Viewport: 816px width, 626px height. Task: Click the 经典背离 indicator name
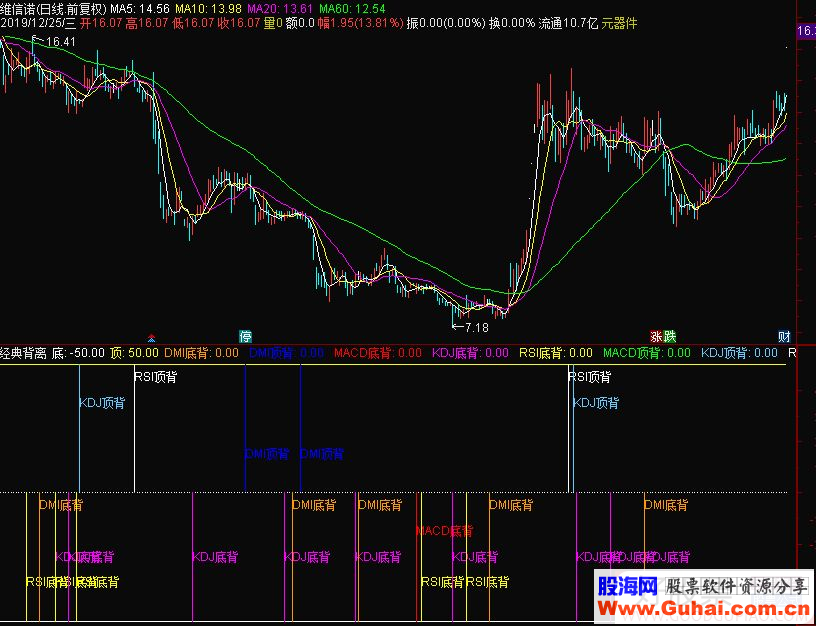[x=24, y=353]
